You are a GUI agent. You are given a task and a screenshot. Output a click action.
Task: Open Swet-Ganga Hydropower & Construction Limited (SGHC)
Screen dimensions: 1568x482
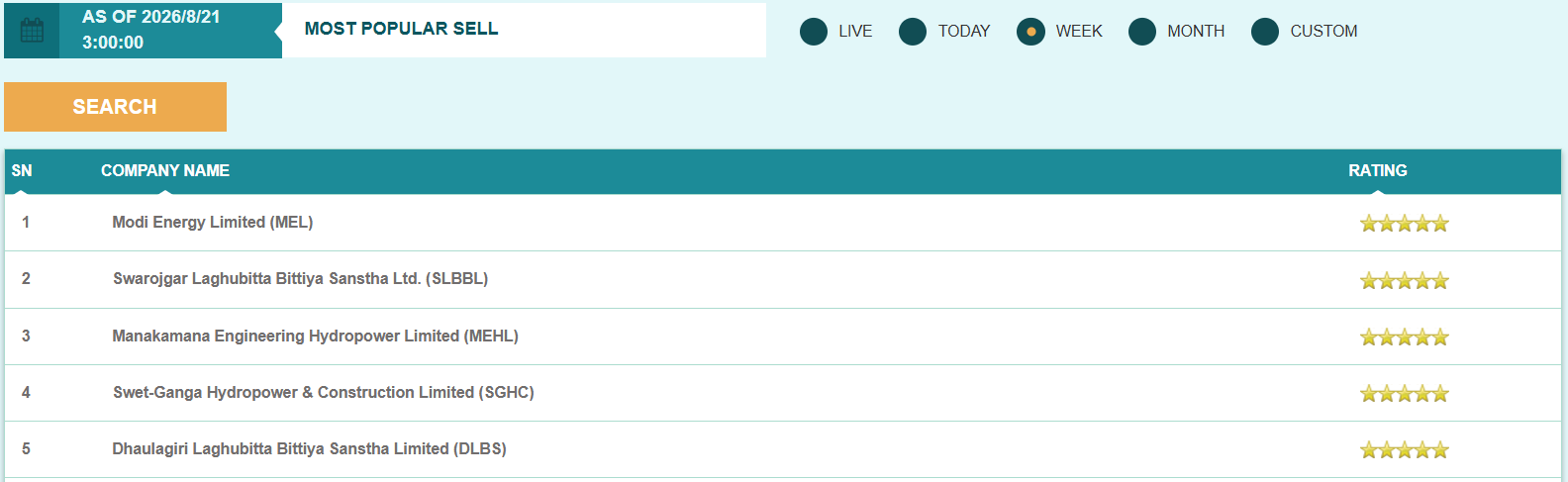(x=323, y=392)
